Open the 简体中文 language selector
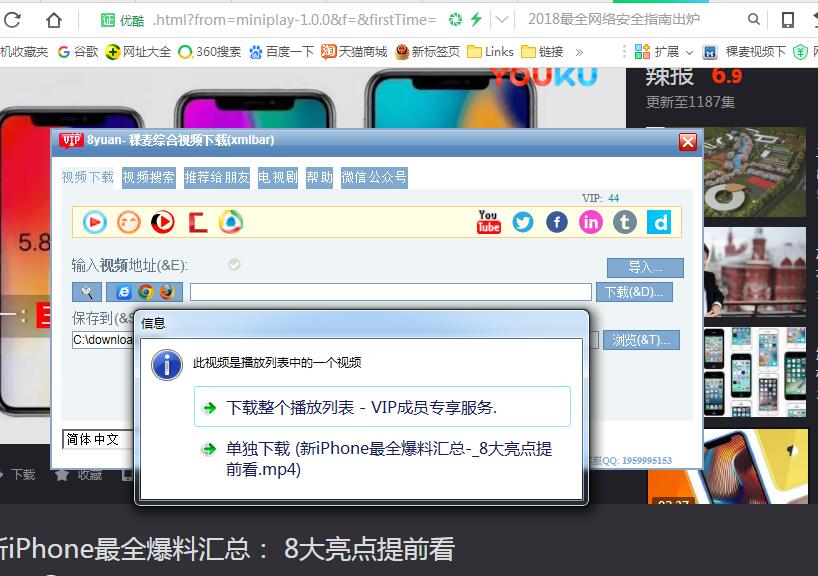Image resolution: width=818 pixels, height=576 pixels. coord(98,439)
